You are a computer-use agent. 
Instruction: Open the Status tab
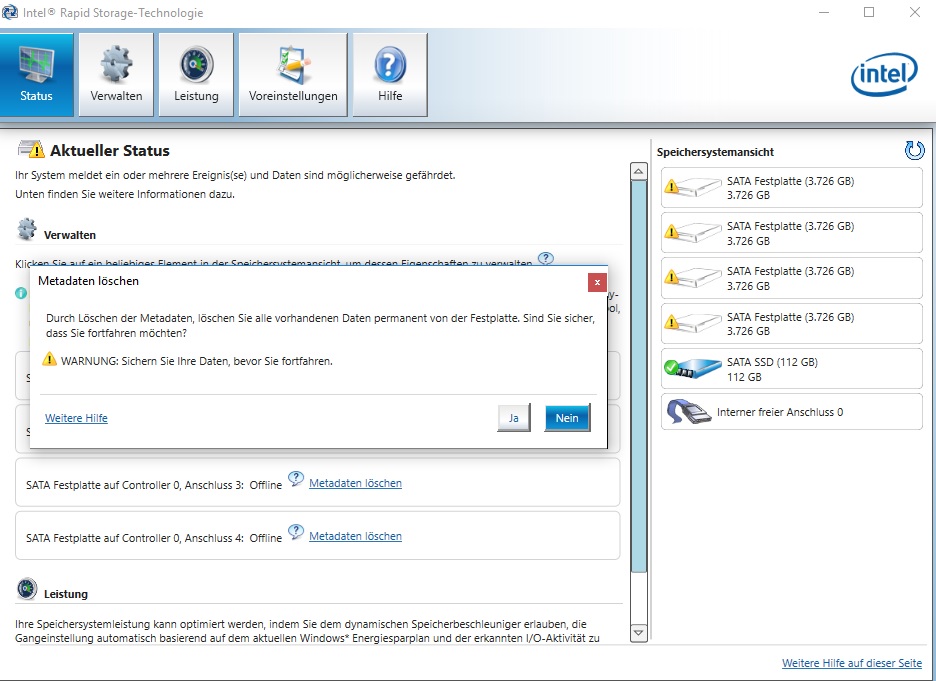click(36, 75)
